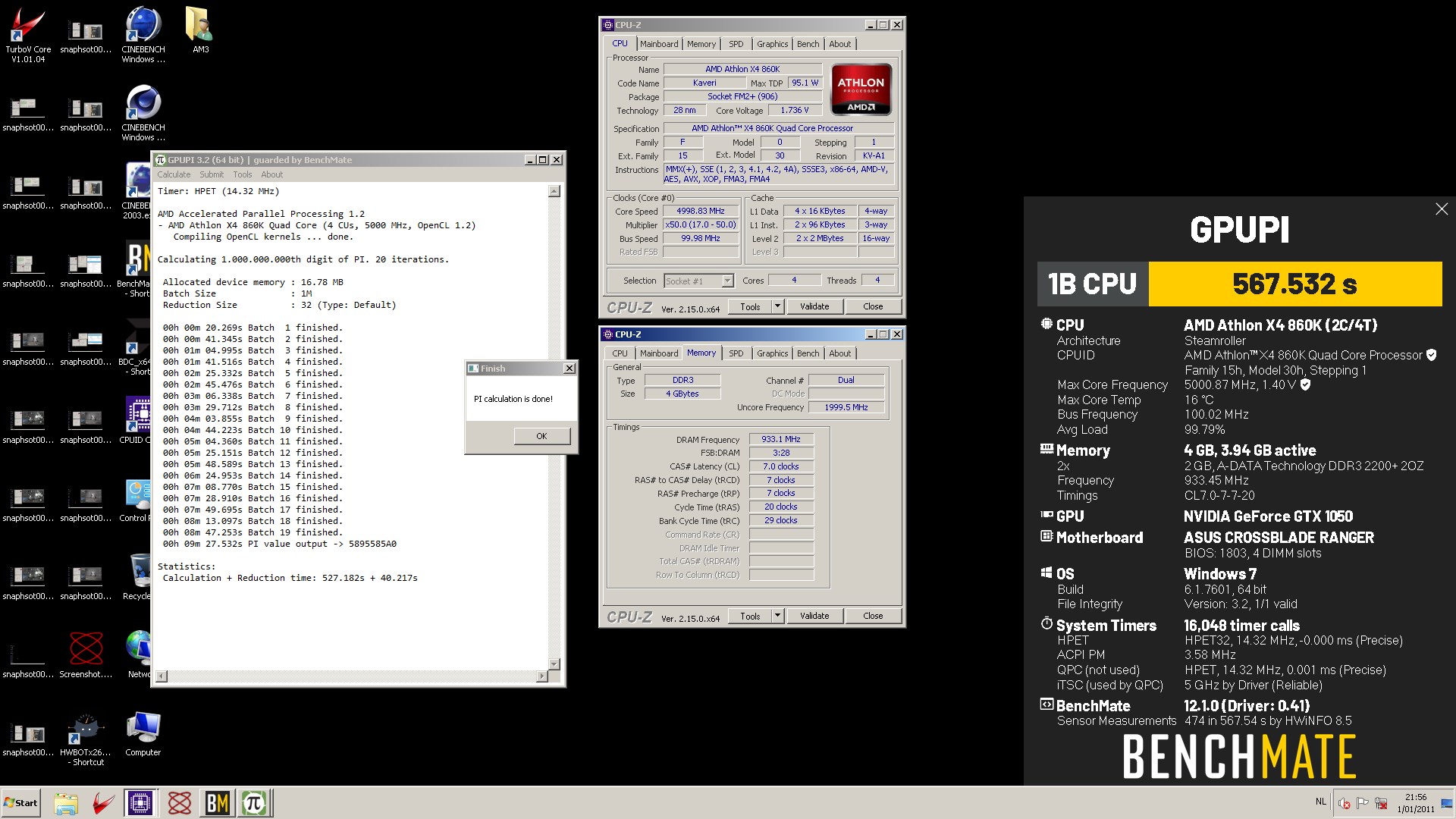This screenshot has width=1456, height=819.
Task: Switch lower CPU-Z window to CPU tab
Action: 620,353
